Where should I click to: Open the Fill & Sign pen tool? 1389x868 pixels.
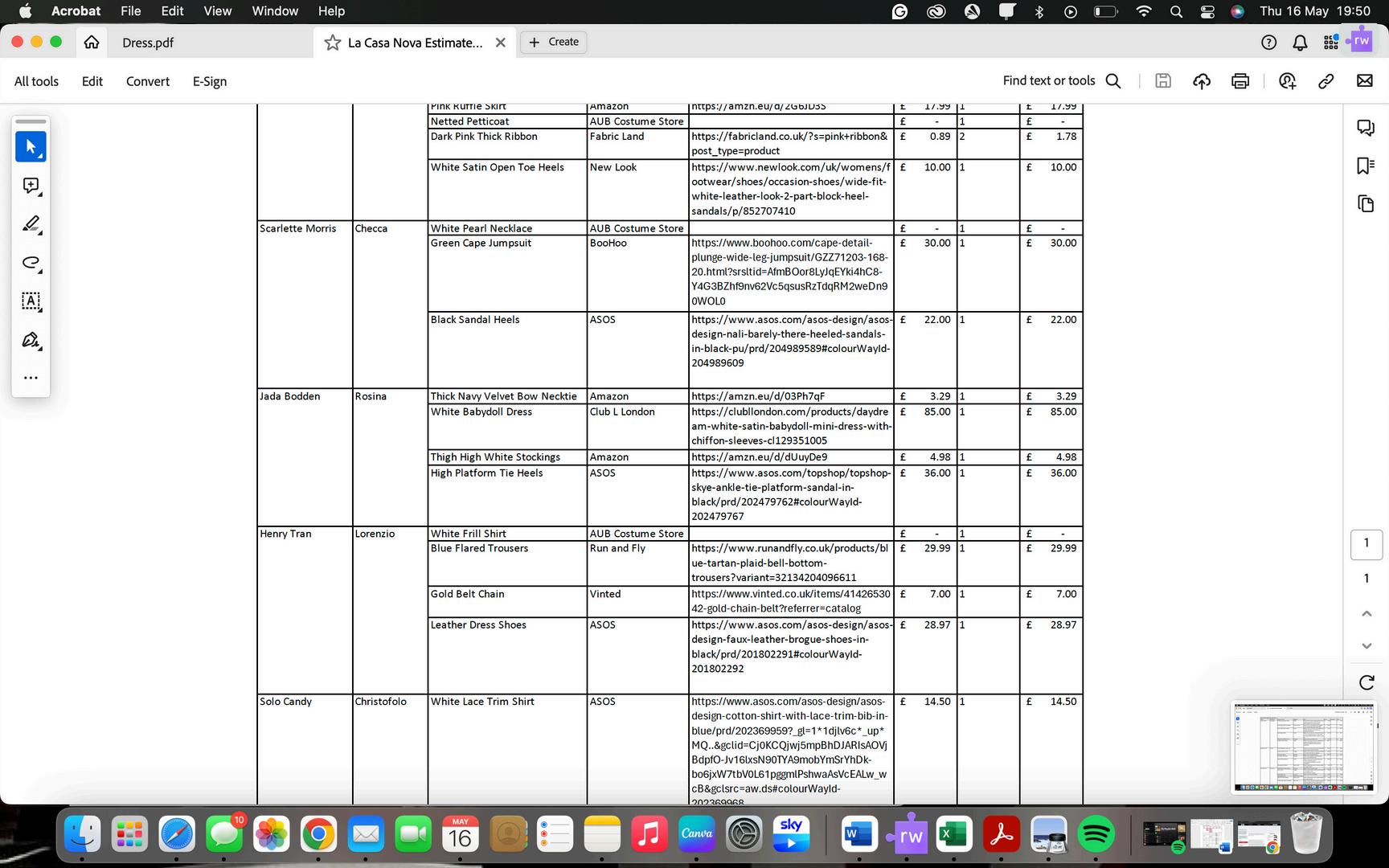click(31, 340)
